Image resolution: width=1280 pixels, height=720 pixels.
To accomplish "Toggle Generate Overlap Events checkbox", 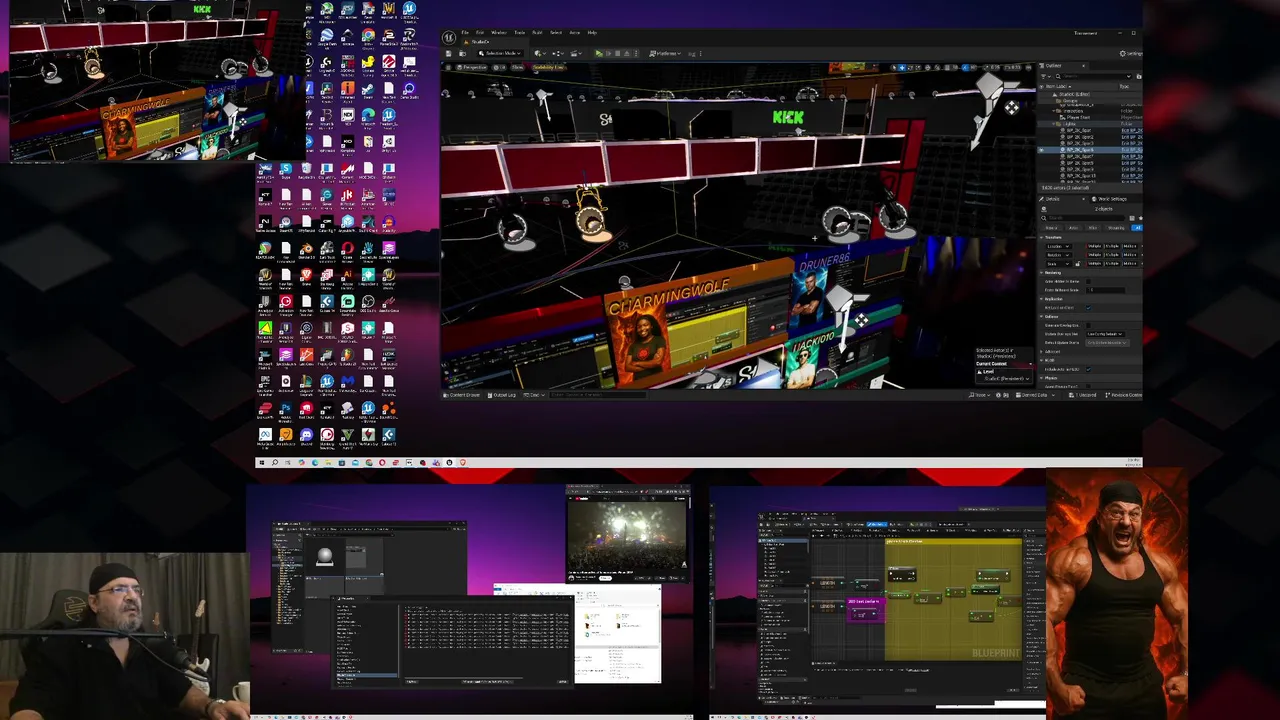I will click(x=1088, y=325).
